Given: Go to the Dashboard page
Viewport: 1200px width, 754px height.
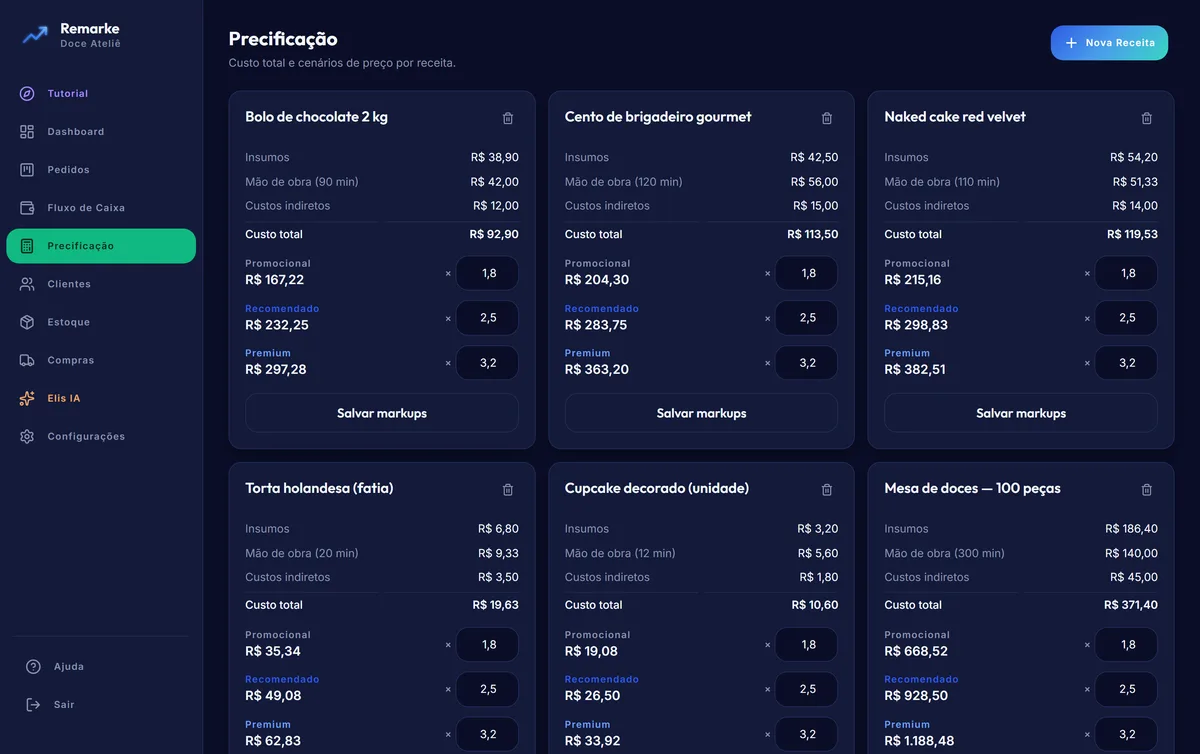Looking at the screenshot, I should (x=101, y=132).
